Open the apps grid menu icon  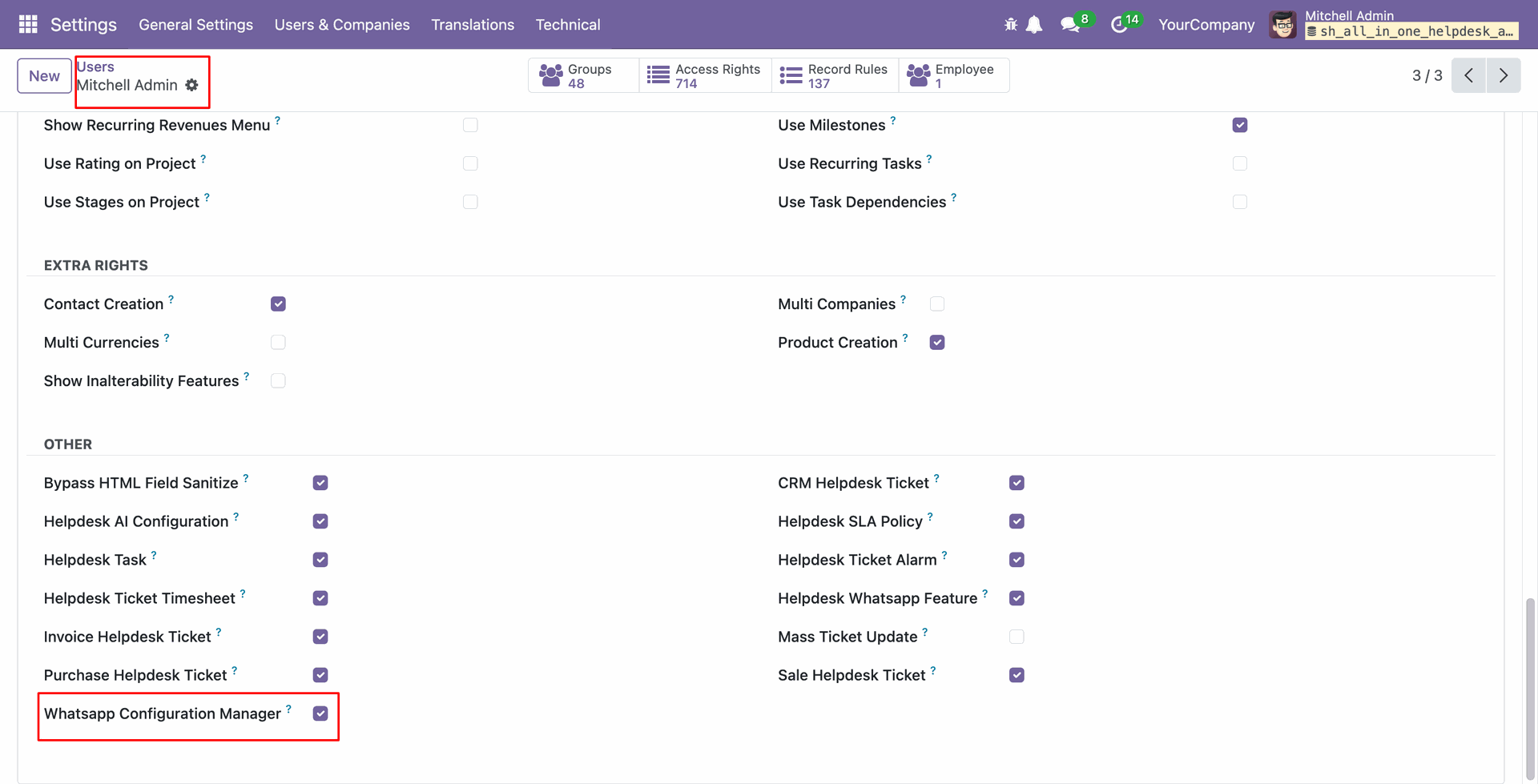[x=28, y=25]
